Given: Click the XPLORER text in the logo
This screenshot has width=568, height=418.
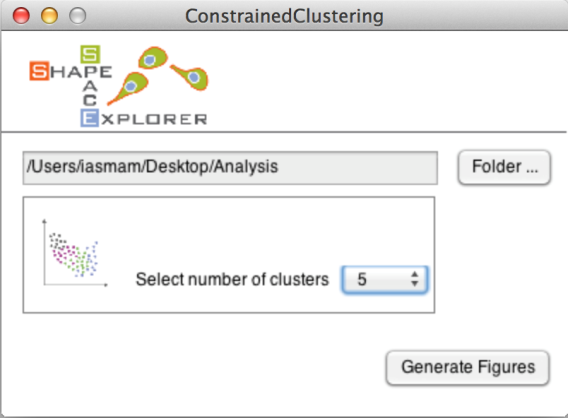Looking at the screenshot, I should 154,119.
